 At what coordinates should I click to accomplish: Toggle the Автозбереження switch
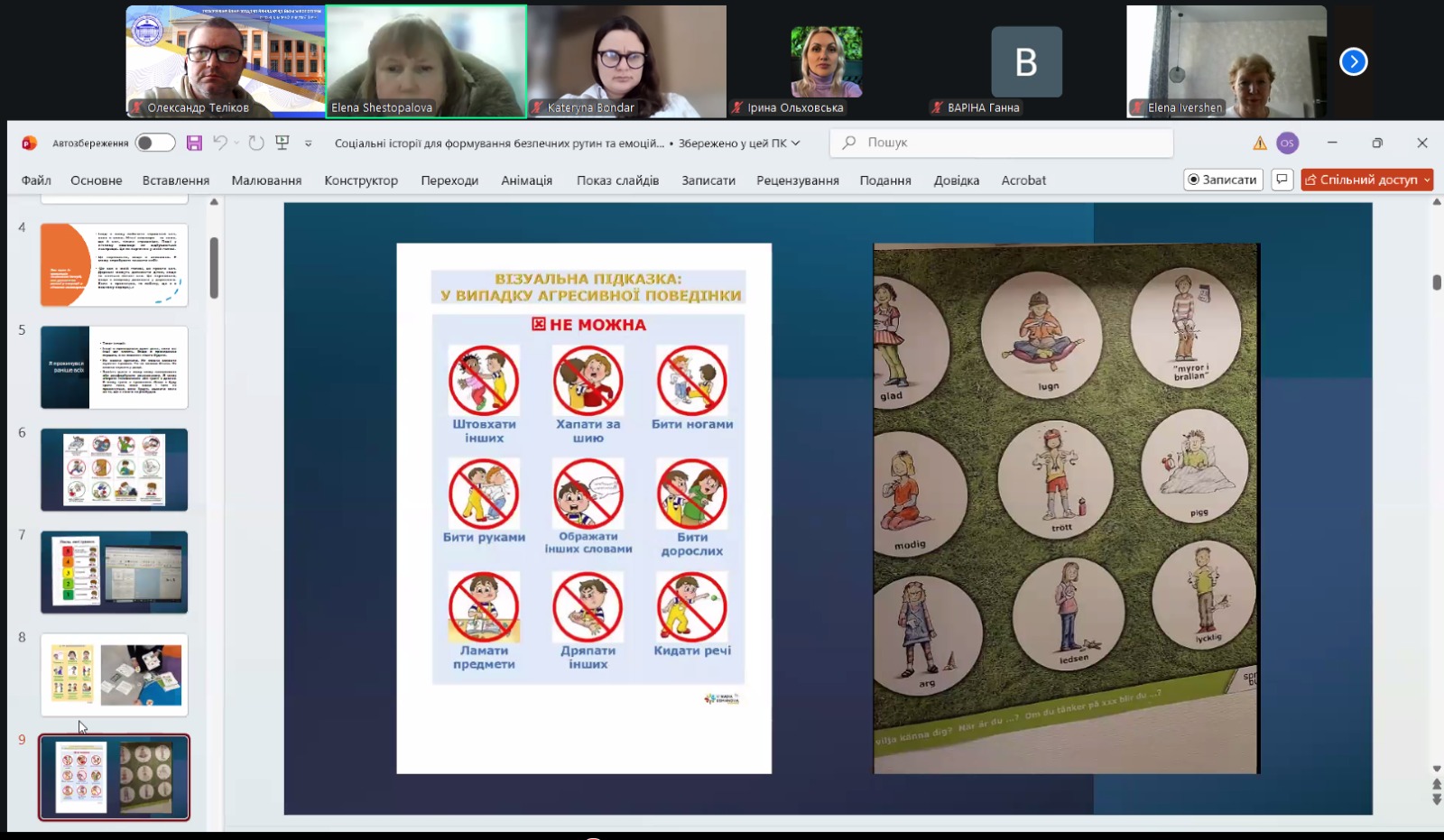(154, 143)
